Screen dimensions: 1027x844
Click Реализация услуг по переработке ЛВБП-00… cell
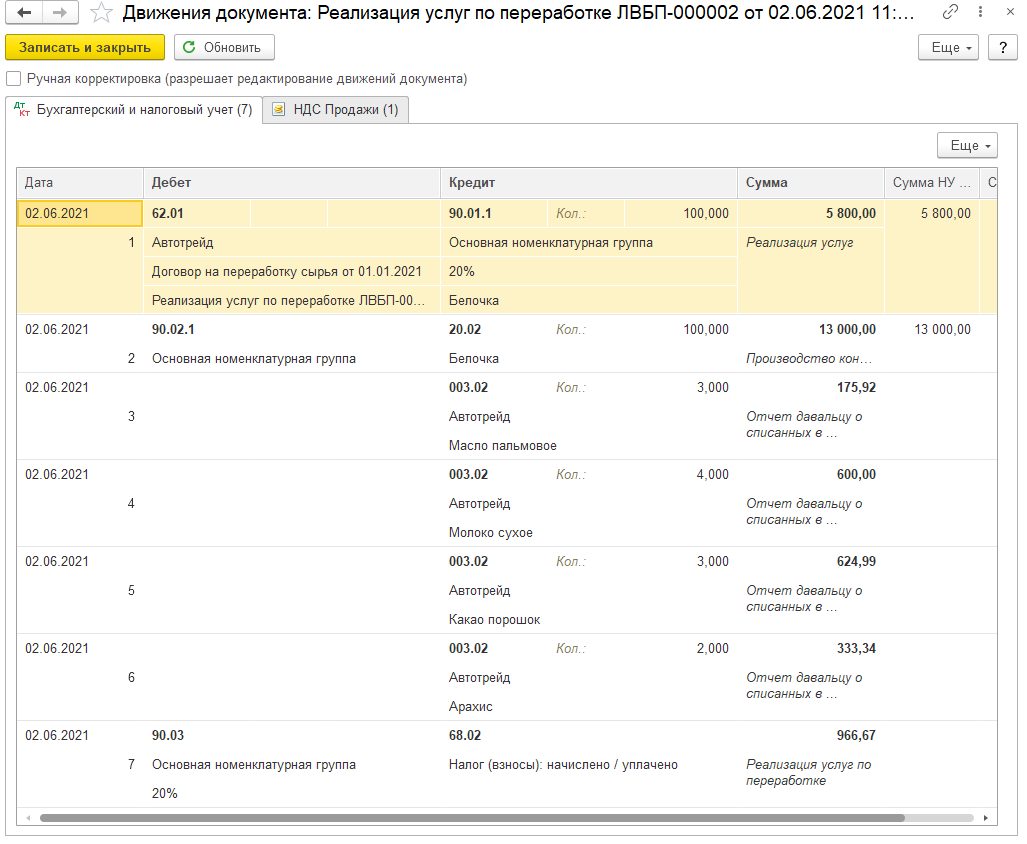click(291, 301)
